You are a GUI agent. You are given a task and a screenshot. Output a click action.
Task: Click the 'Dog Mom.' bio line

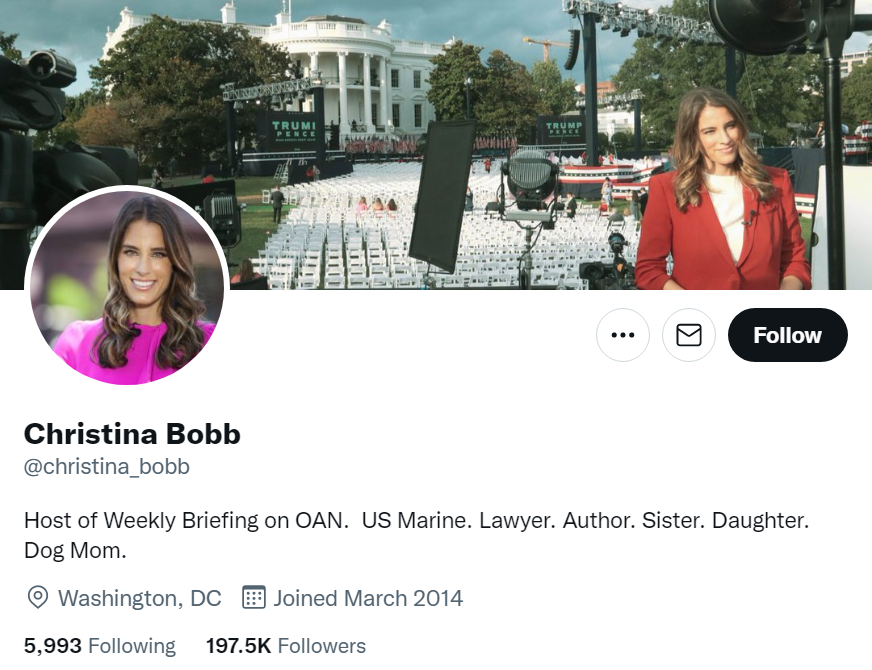[x=75, y=550]
